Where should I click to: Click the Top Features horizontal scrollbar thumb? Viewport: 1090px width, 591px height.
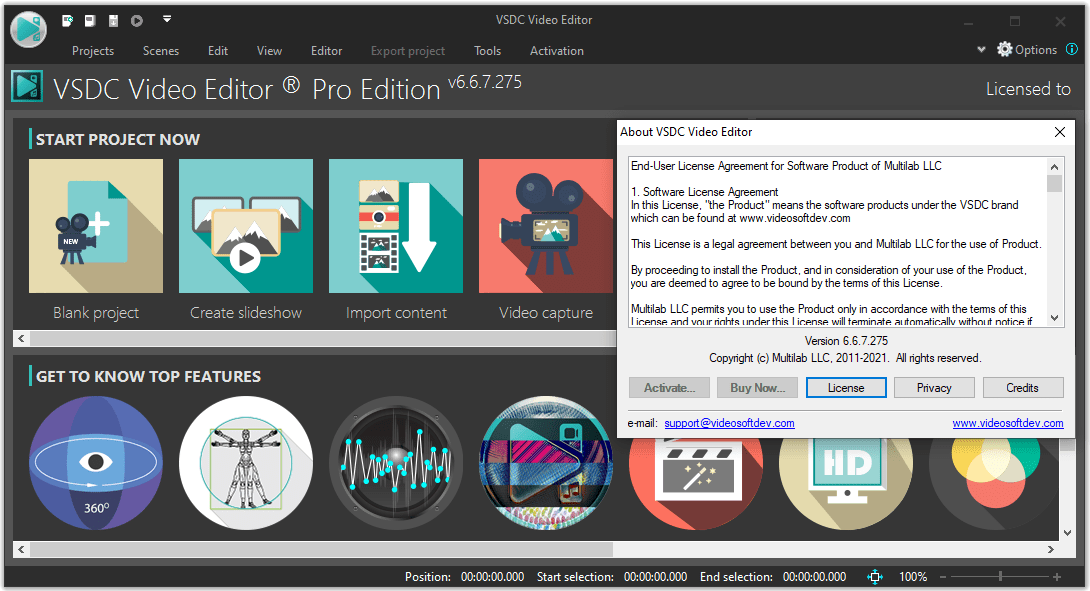point(321,549)
